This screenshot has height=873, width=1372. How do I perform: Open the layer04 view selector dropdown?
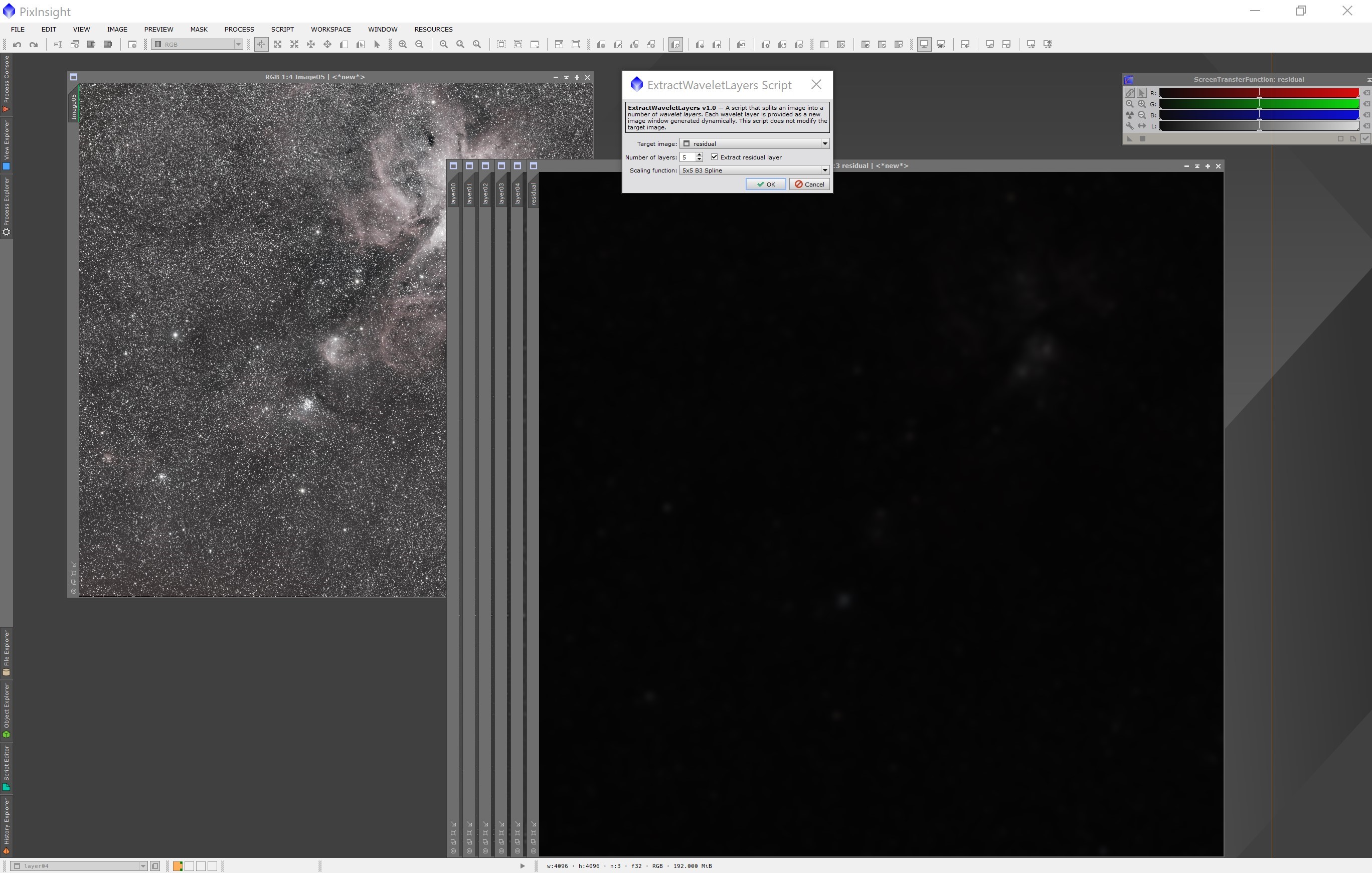[x=80, y=866]
